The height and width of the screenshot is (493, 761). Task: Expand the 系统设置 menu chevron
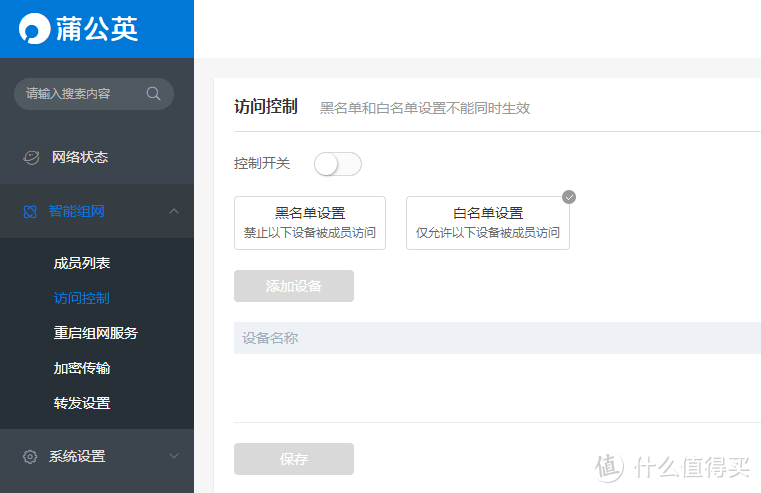pos(174,456)
